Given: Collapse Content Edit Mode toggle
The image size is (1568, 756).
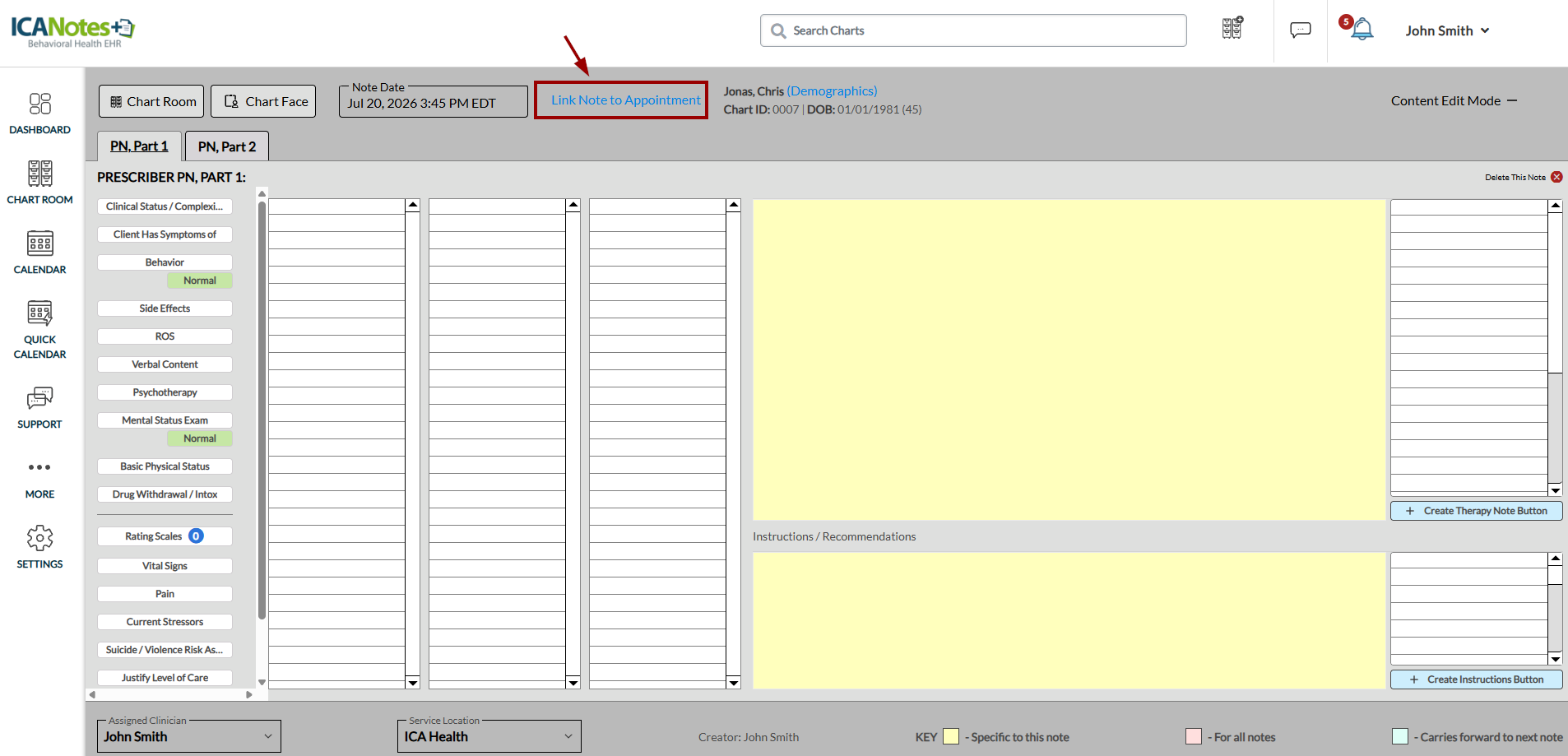Looking at the screenshot, I should point(1512,100).
